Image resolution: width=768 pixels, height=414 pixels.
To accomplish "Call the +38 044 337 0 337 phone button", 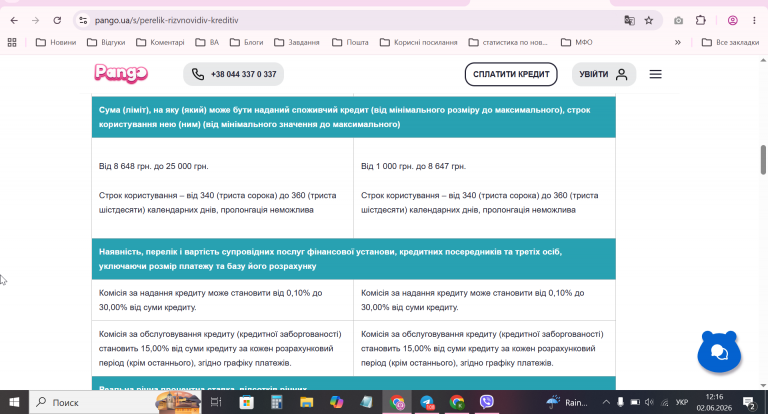I will click(x=234, y=74).
